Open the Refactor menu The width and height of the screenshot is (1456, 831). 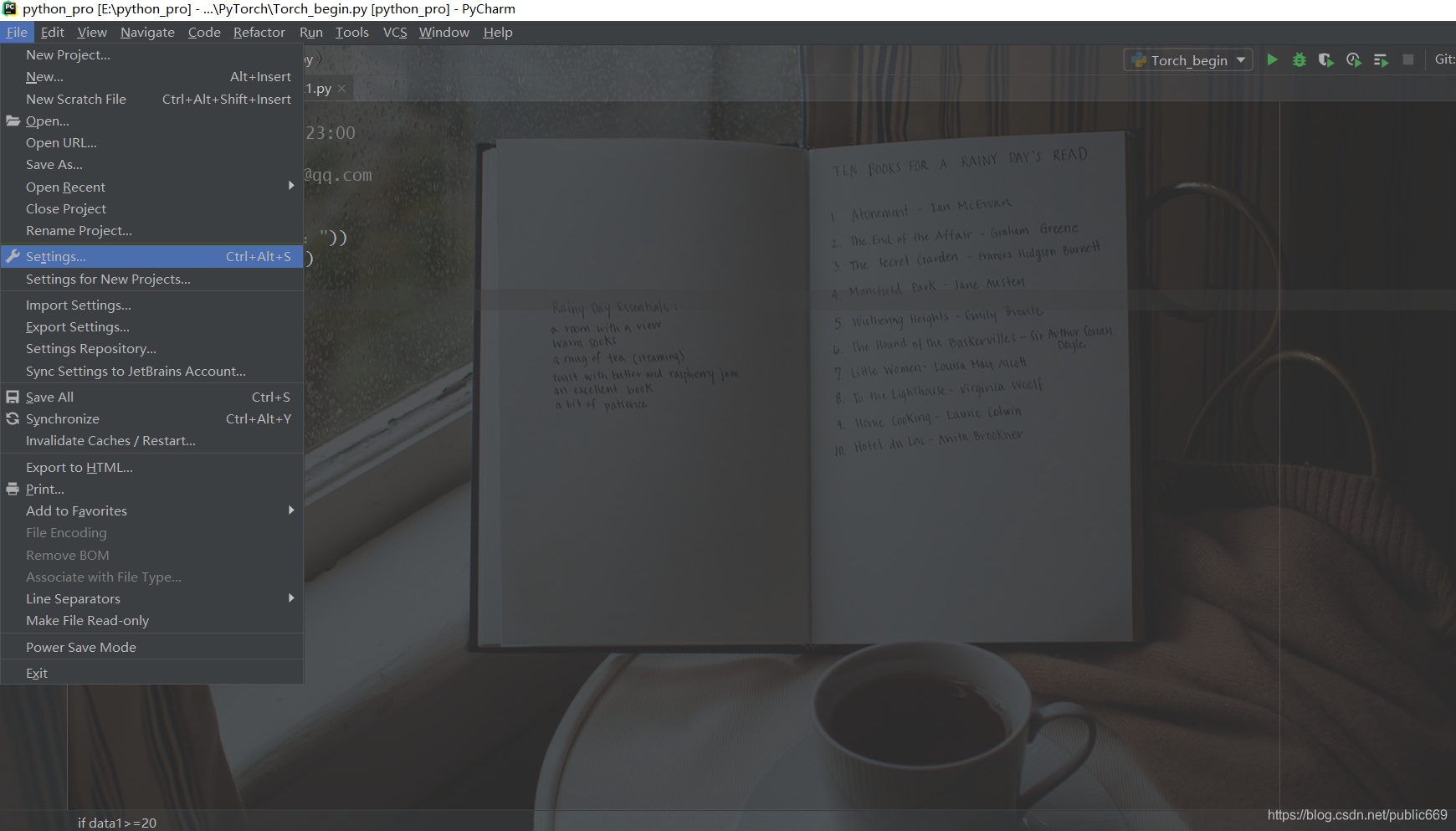pyautogui.click(x=259, y=33)
